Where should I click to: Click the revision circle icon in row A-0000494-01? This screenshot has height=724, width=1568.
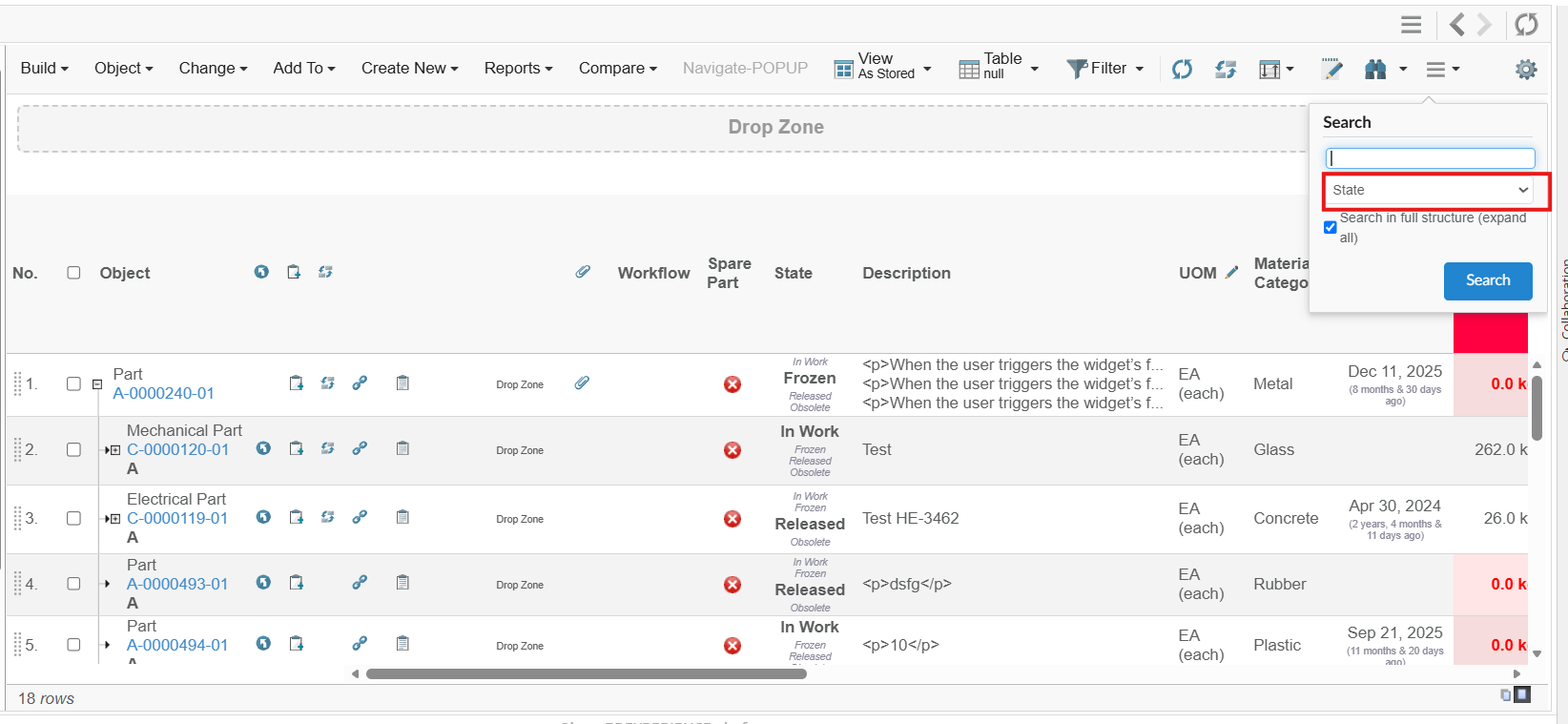point(263,643)
